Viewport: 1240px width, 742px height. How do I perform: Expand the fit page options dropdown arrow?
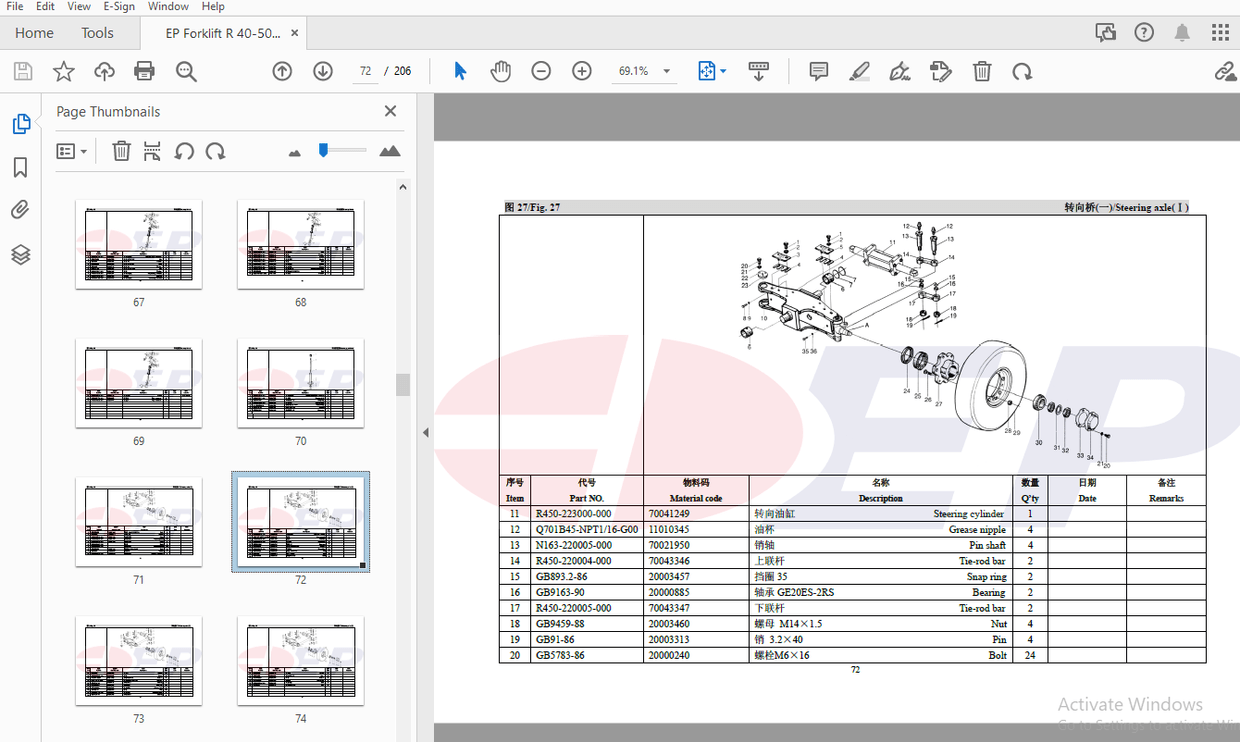coord(723,71)
